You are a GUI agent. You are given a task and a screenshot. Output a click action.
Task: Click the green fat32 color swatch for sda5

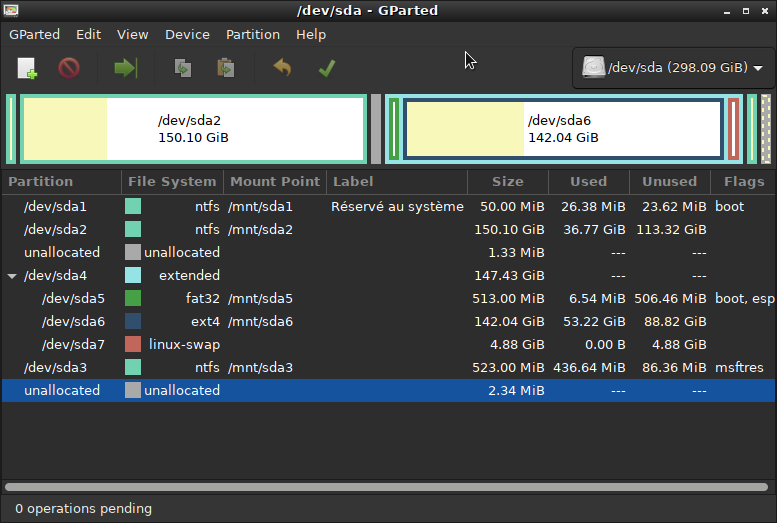click(133, 298)
